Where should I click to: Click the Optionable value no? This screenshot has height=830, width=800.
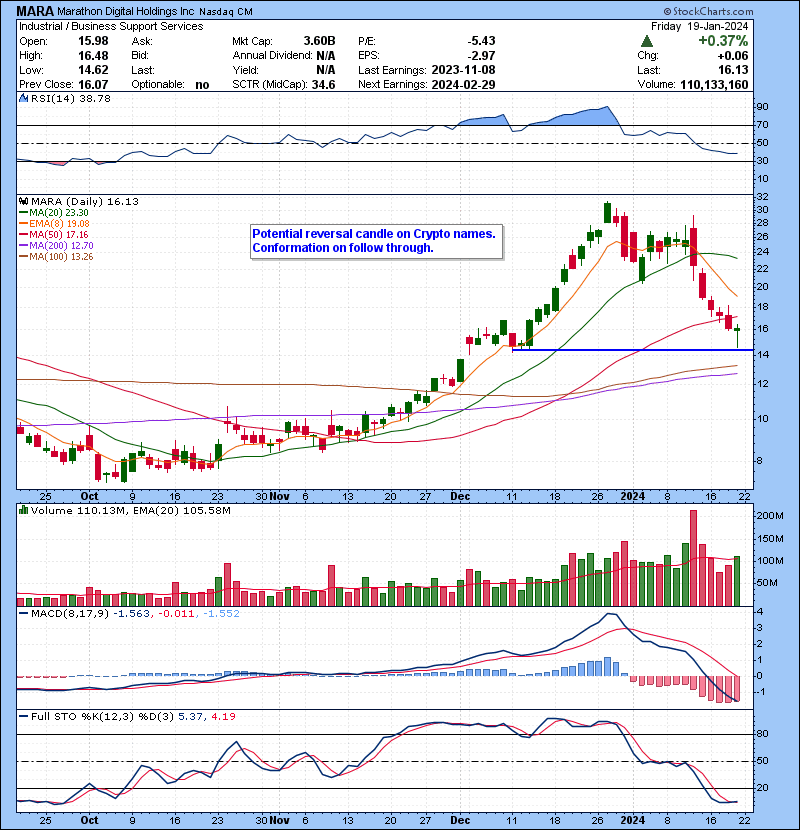(202, 85)
